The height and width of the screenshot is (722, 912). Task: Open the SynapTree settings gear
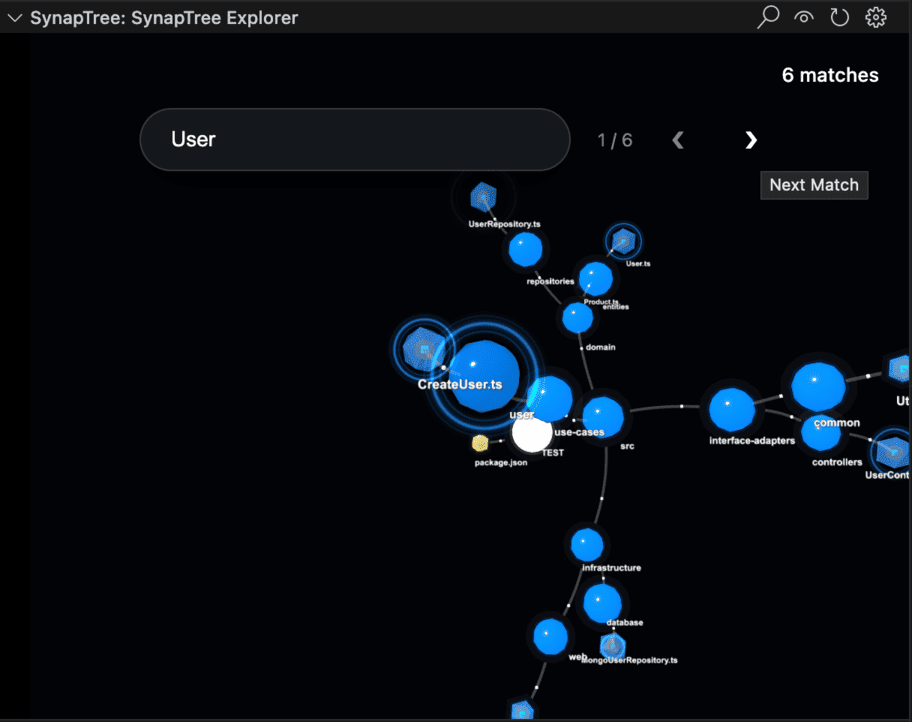[x=875, y=17]
